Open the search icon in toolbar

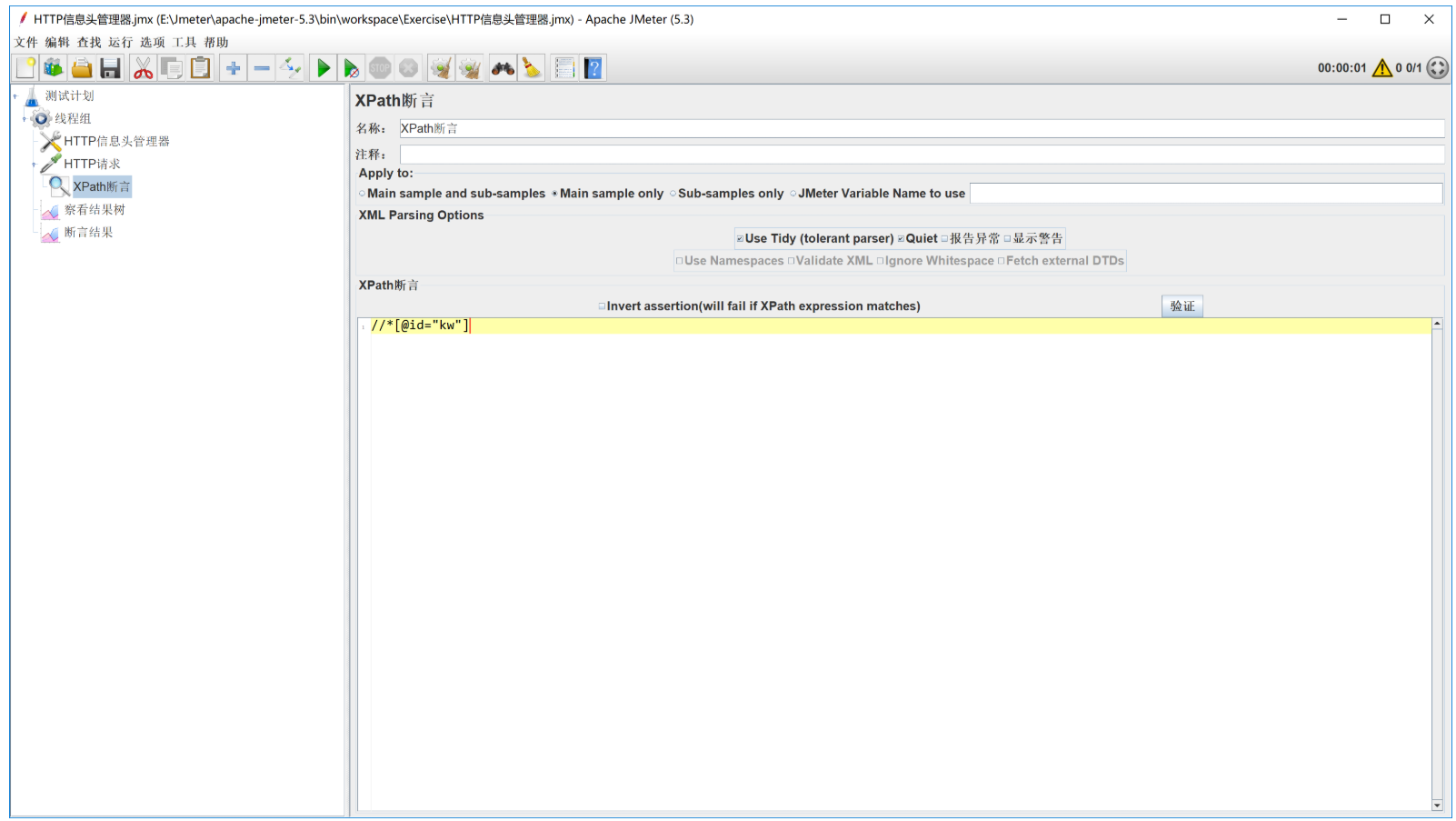[x=501, y=67]
